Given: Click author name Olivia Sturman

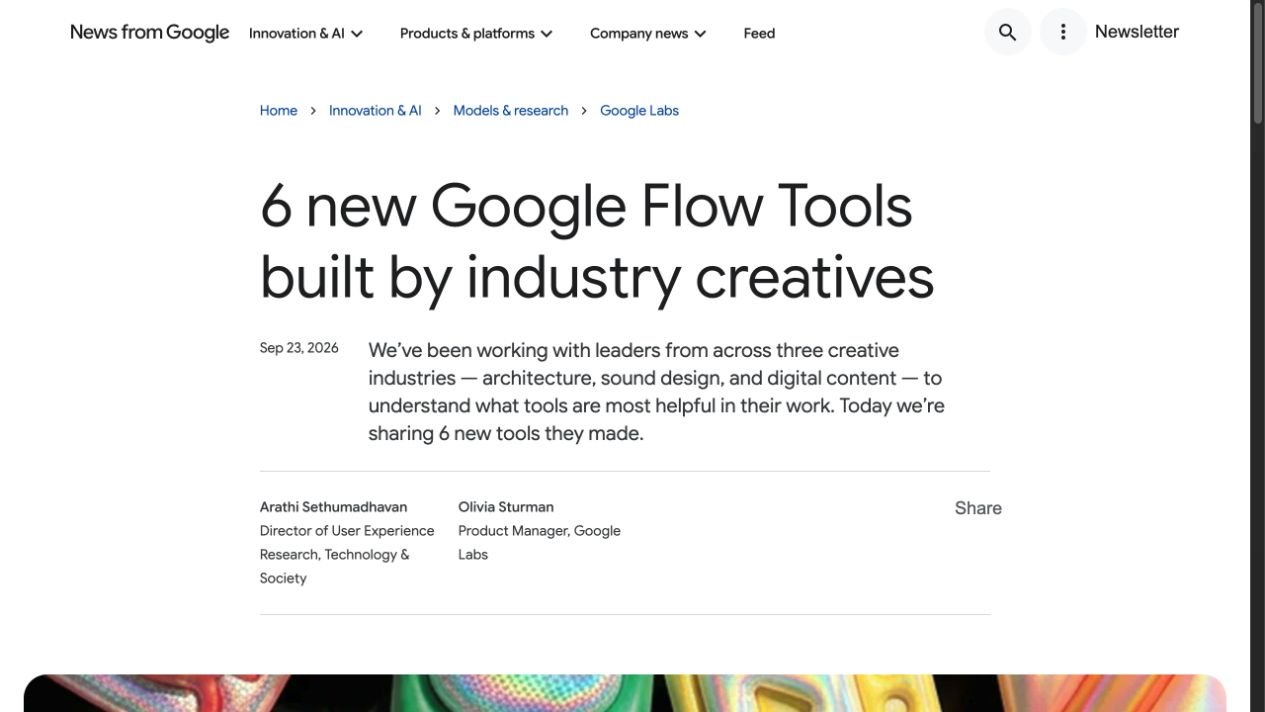Looking at the screenshot, I should [506, 507].
